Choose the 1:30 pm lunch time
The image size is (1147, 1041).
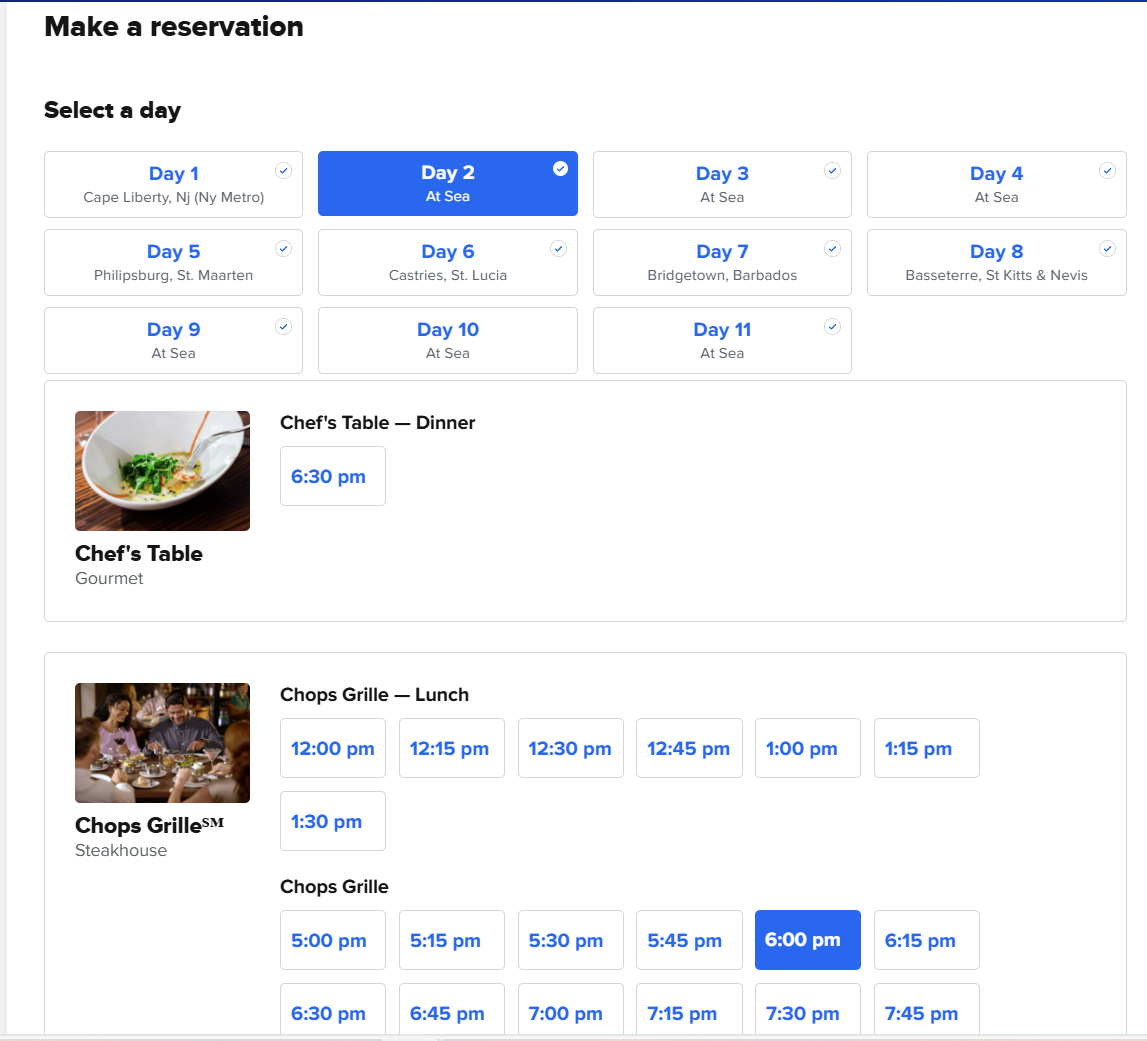332,822
